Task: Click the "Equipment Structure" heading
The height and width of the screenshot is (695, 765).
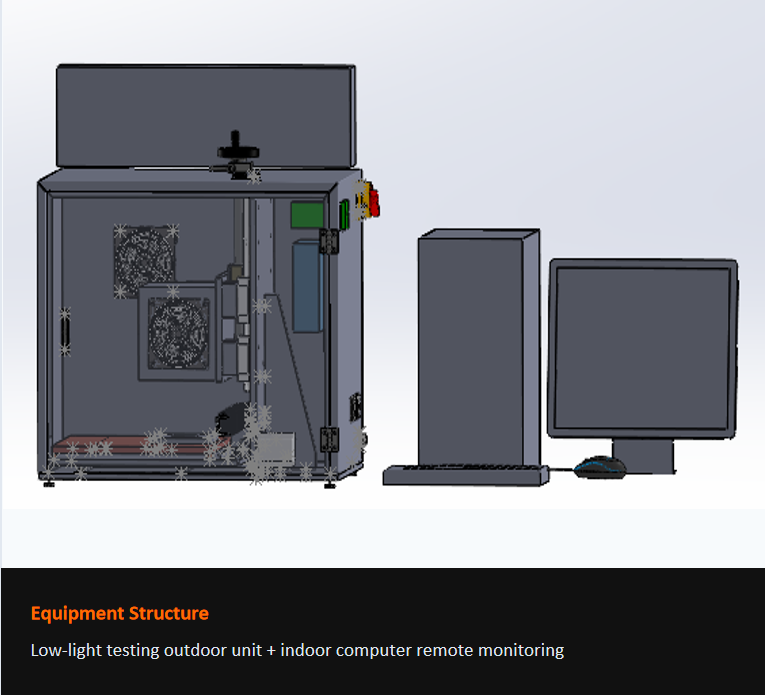Action: 120,613
